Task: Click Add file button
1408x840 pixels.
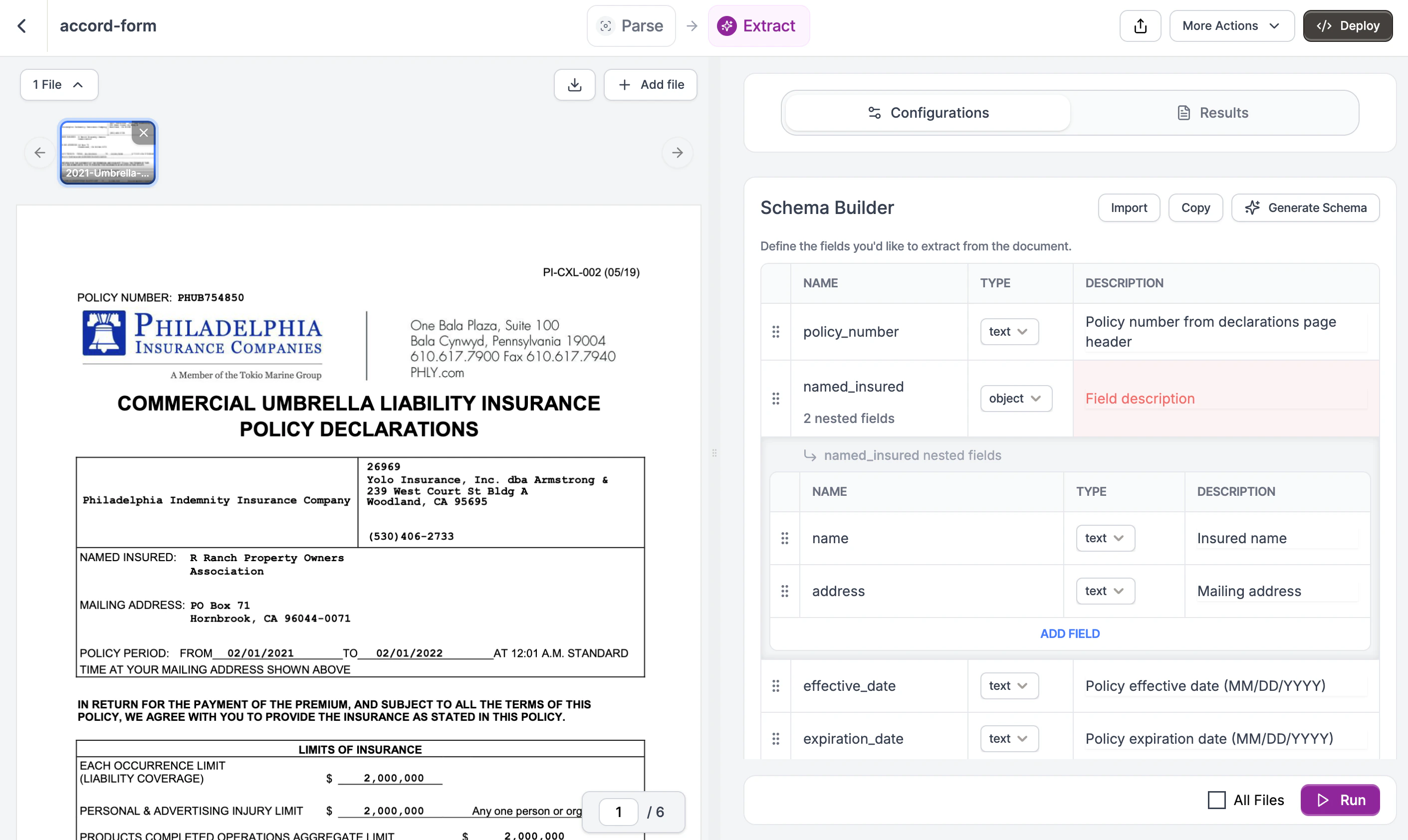Action: click(650, 84)
